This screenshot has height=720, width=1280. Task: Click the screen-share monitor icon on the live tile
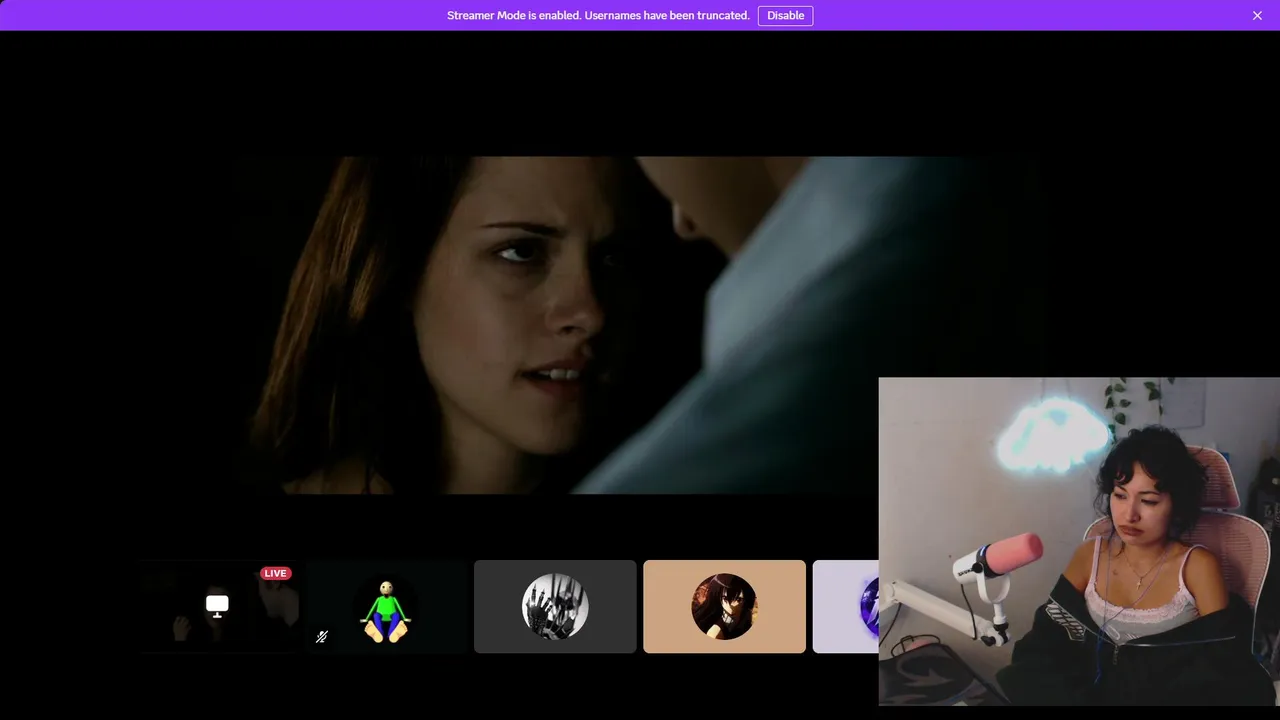coord(217,604)
